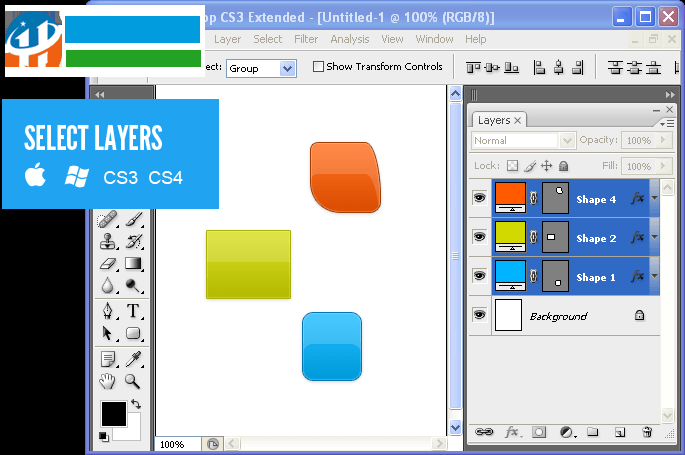Select the Eyedropper tool
The height and width of the screenshot is (455, 685).
(133, 359)
